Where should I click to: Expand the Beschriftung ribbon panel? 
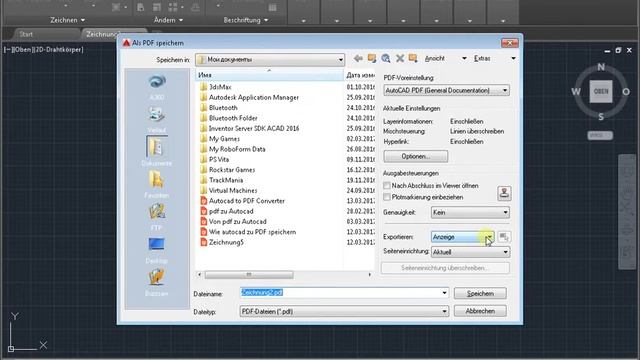(x=246, y=20)
